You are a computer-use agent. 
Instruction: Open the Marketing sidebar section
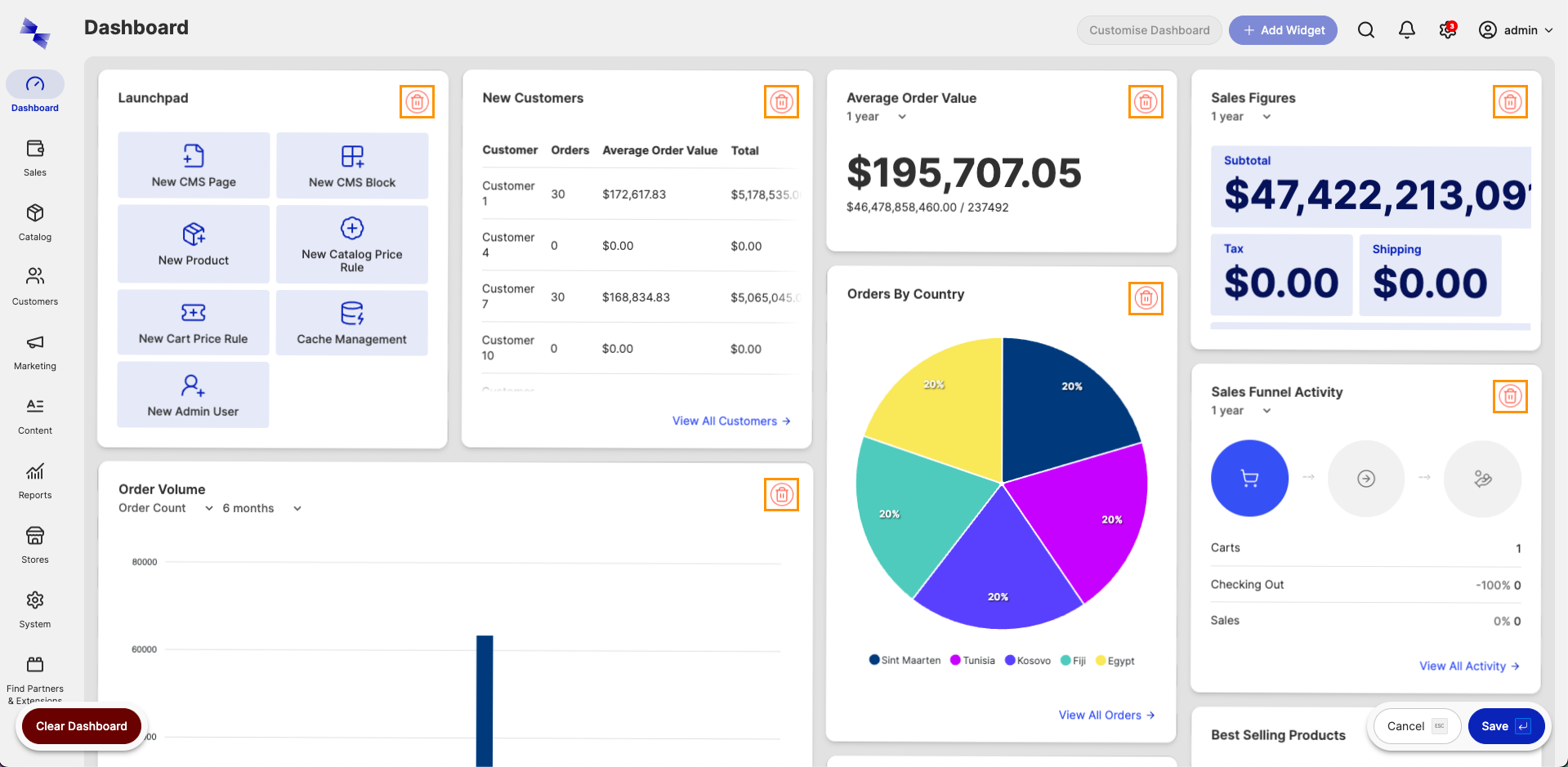click(x=35, y=351)
